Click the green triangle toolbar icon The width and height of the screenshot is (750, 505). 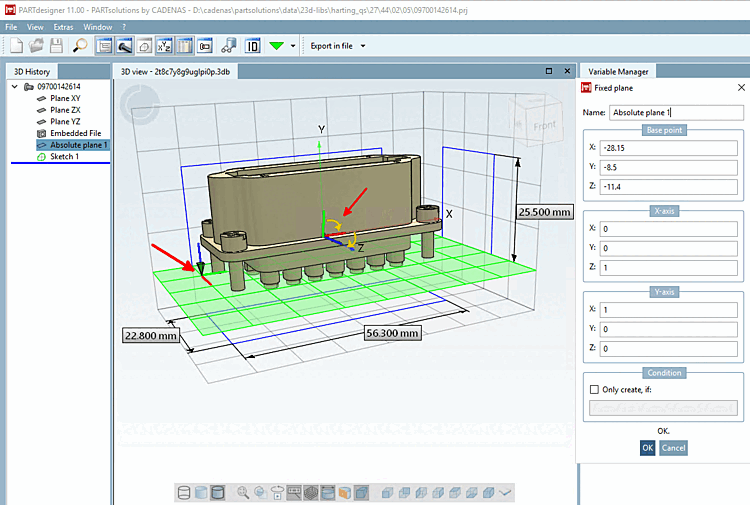tap(277, 46)
